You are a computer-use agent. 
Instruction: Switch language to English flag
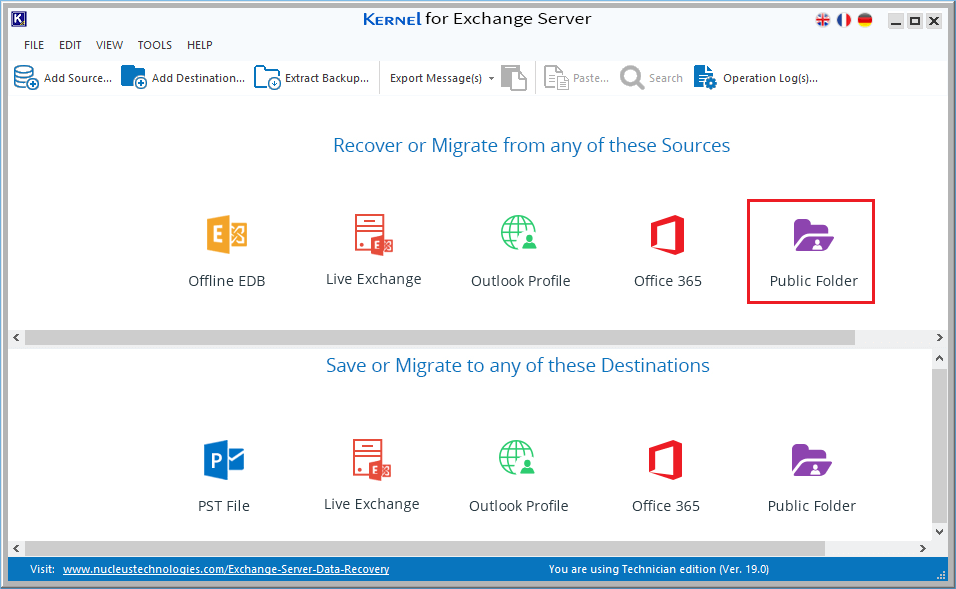822,20
